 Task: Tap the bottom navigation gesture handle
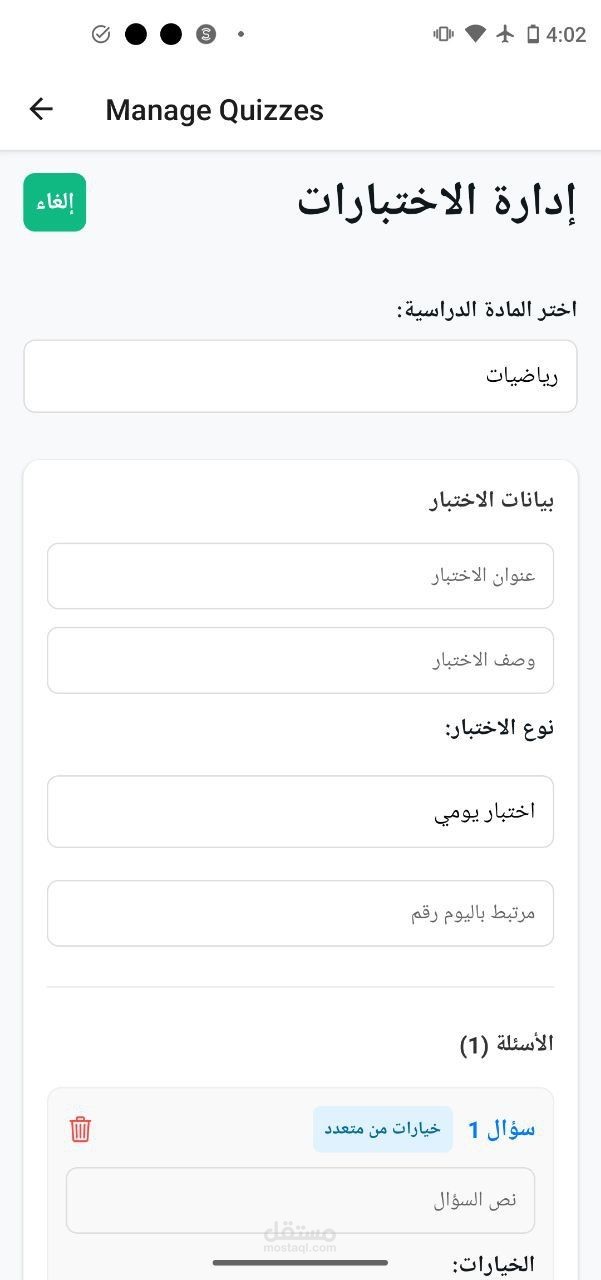click(300, 1263)
